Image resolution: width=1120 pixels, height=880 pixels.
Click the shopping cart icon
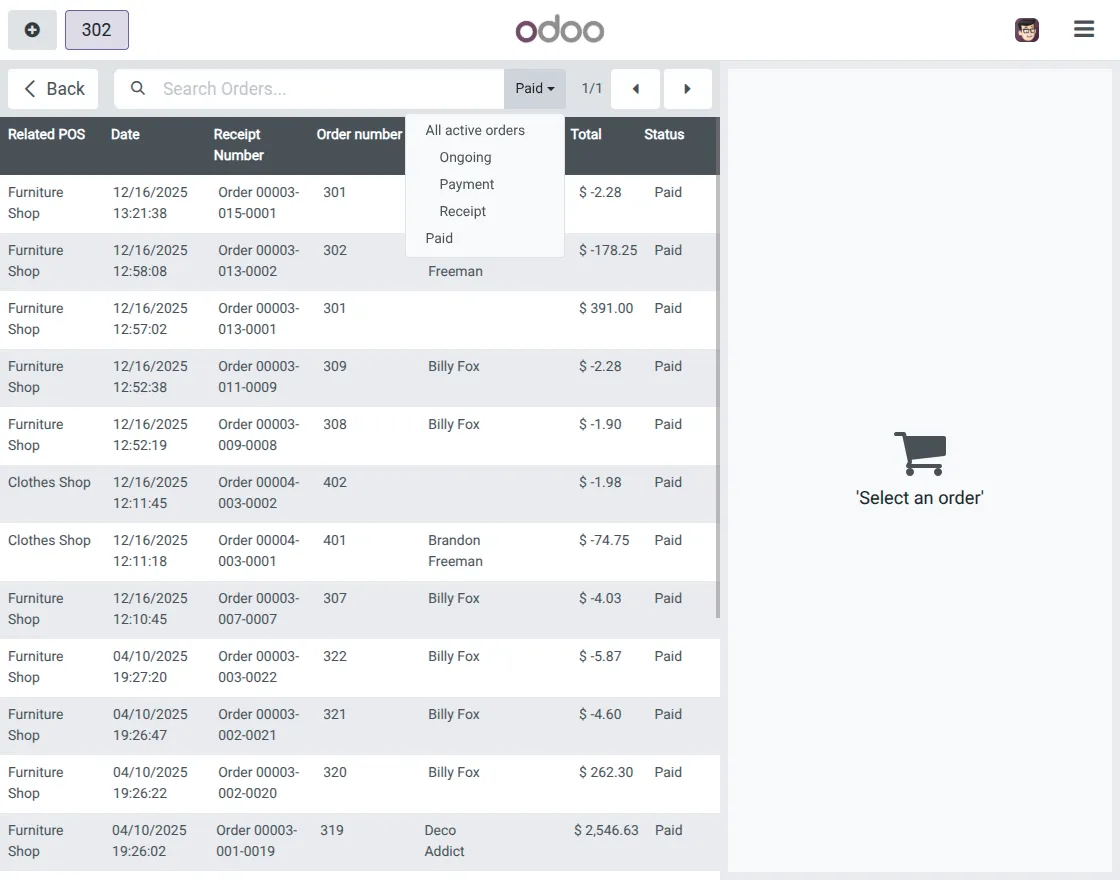pos(919,452)
